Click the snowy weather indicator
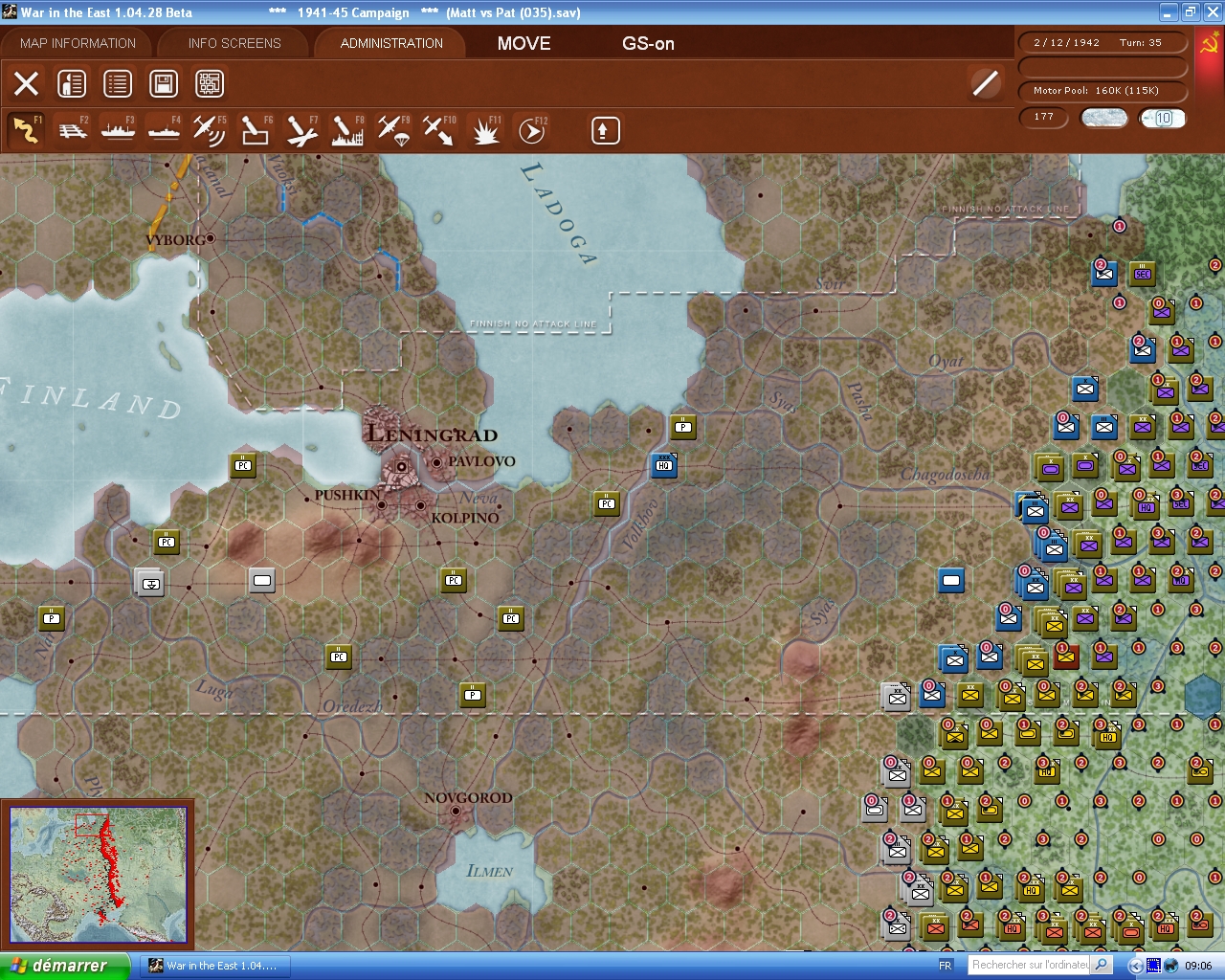The image size is (1225, 980). [1103, 118]
